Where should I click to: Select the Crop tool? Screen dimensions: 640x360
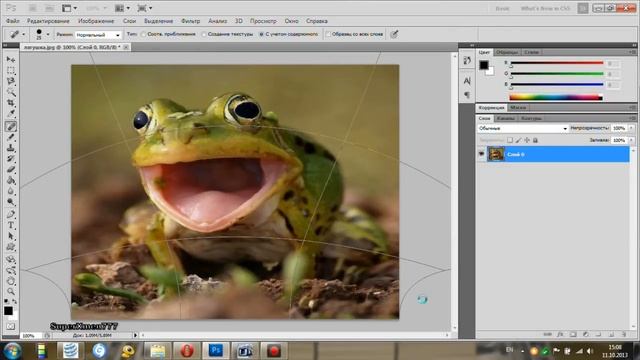11,103
